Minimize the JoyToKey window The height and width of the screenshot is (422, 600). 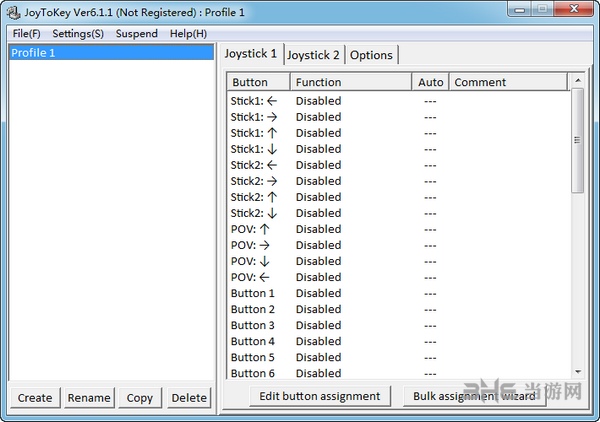pyautogui.click(x=519, y=9)
